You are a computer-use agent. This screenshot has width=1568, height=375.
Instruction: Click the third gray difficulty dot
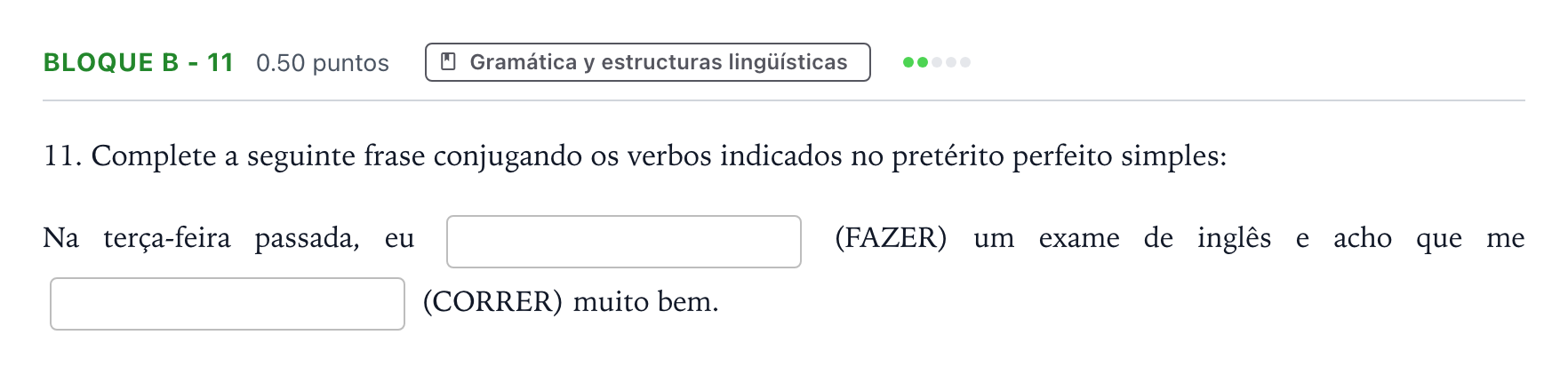[937, 62]
